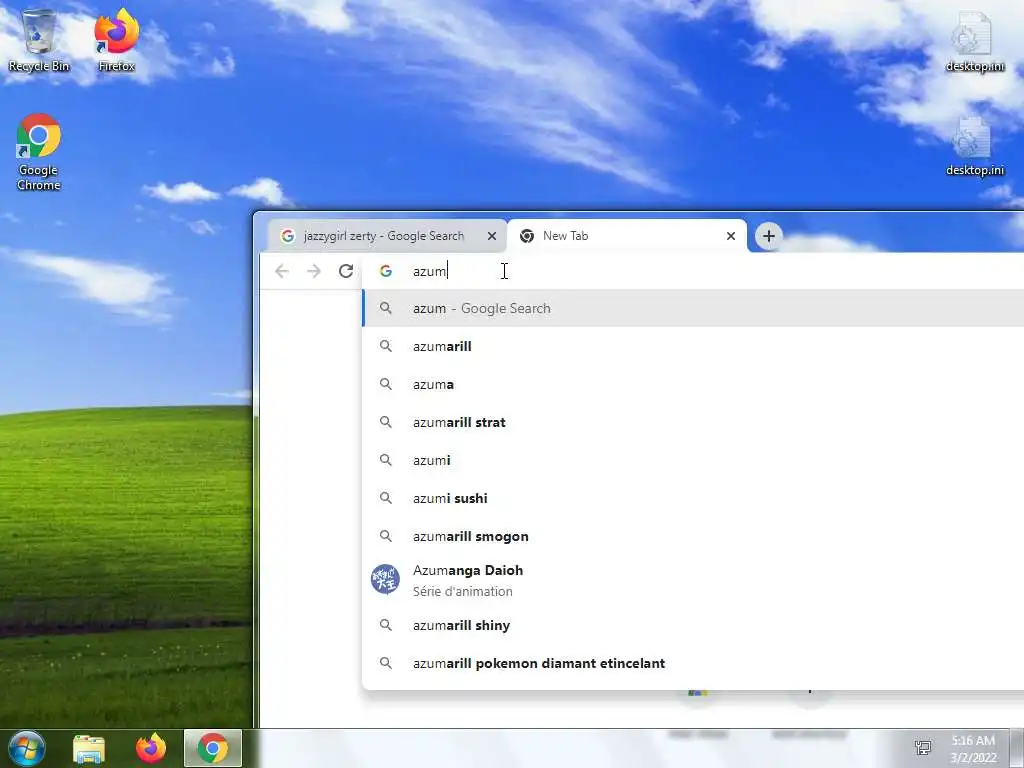Select the Google Chrome desktop shortcut icon
The height and width of the screenshot is (768, 1024).
tap(39, 152)
